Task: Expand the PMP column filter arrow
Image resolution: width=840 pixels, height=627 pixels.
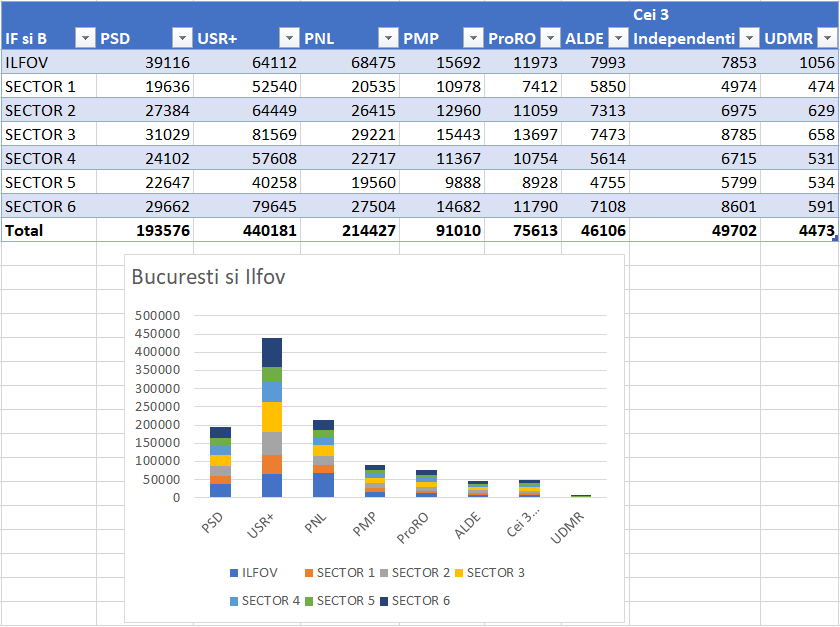Action: click(x=473, y=38)
